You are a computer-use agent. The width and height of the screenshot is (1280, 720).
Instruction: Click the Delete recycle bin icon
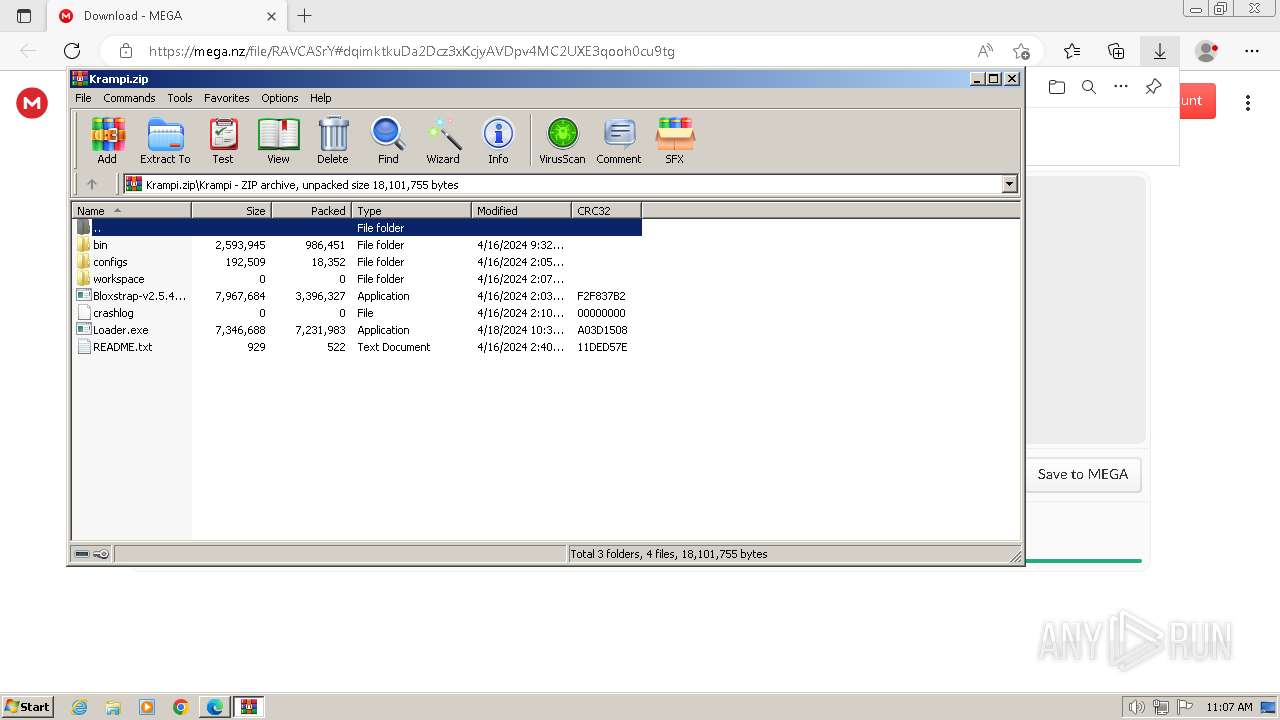click(333, 140)
